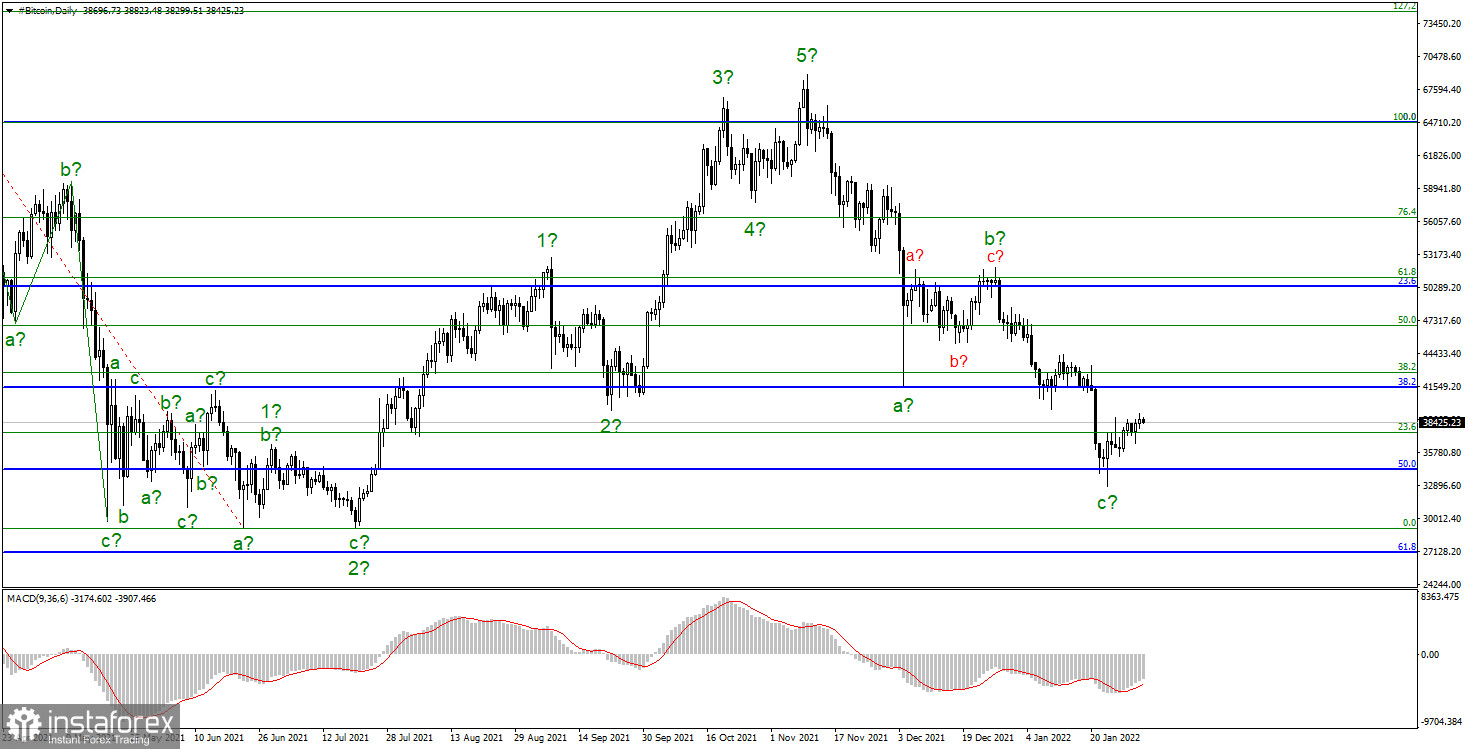This screenshot has height=749, width=1468.
Task: Click the -9704.384 MACD axis label
Action: pos(1443,720)
